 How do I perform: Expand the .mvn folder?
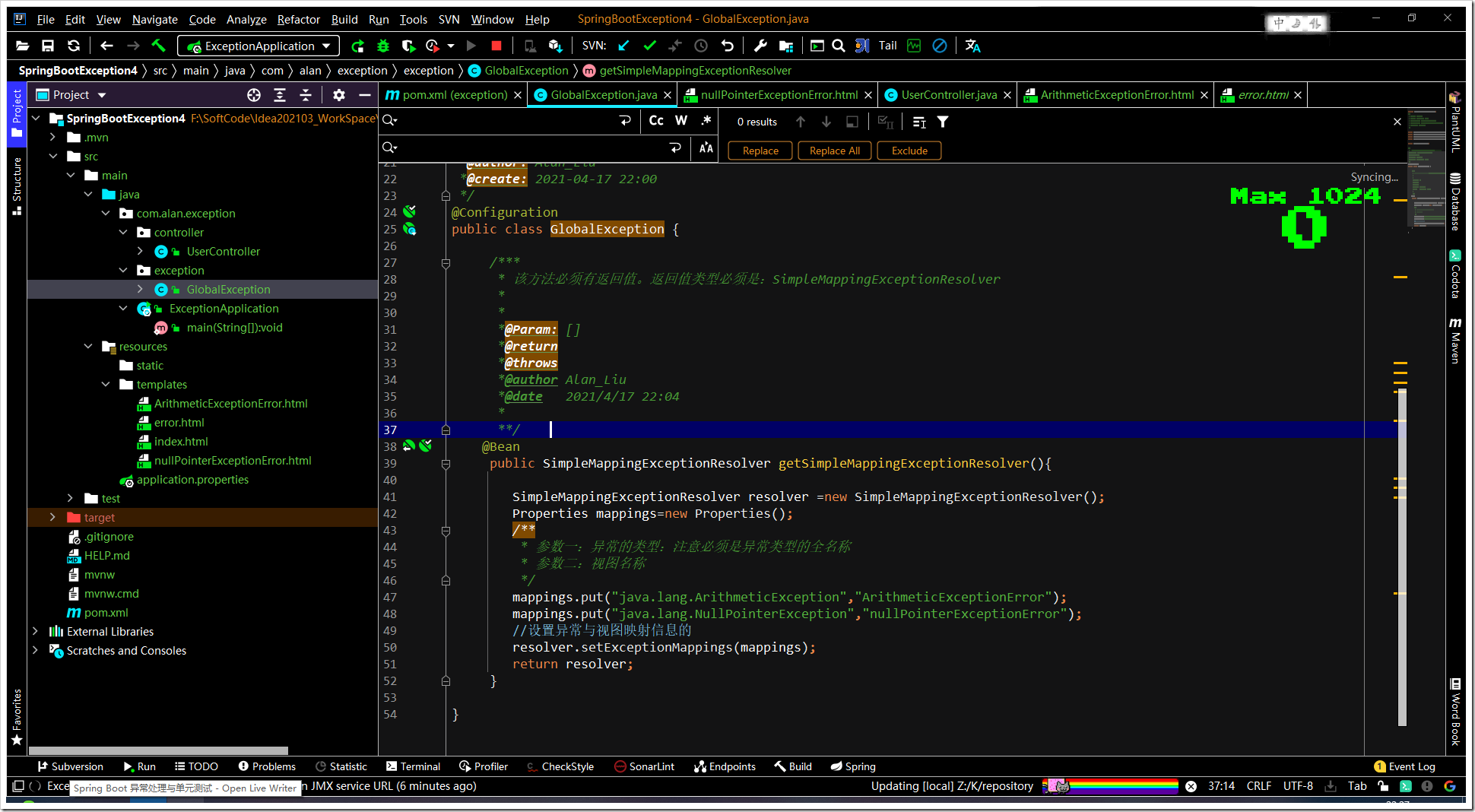coord(52,137)
